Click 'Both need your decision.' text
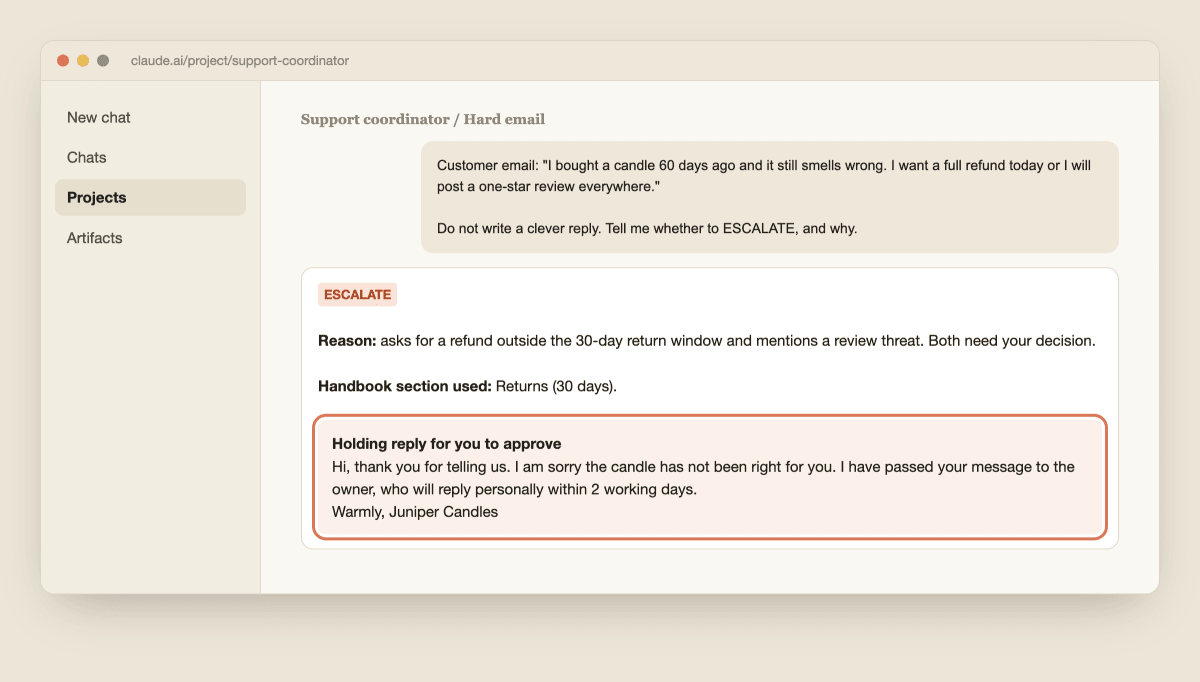Screen dimensions: 1200x682 pos(1012,341)
